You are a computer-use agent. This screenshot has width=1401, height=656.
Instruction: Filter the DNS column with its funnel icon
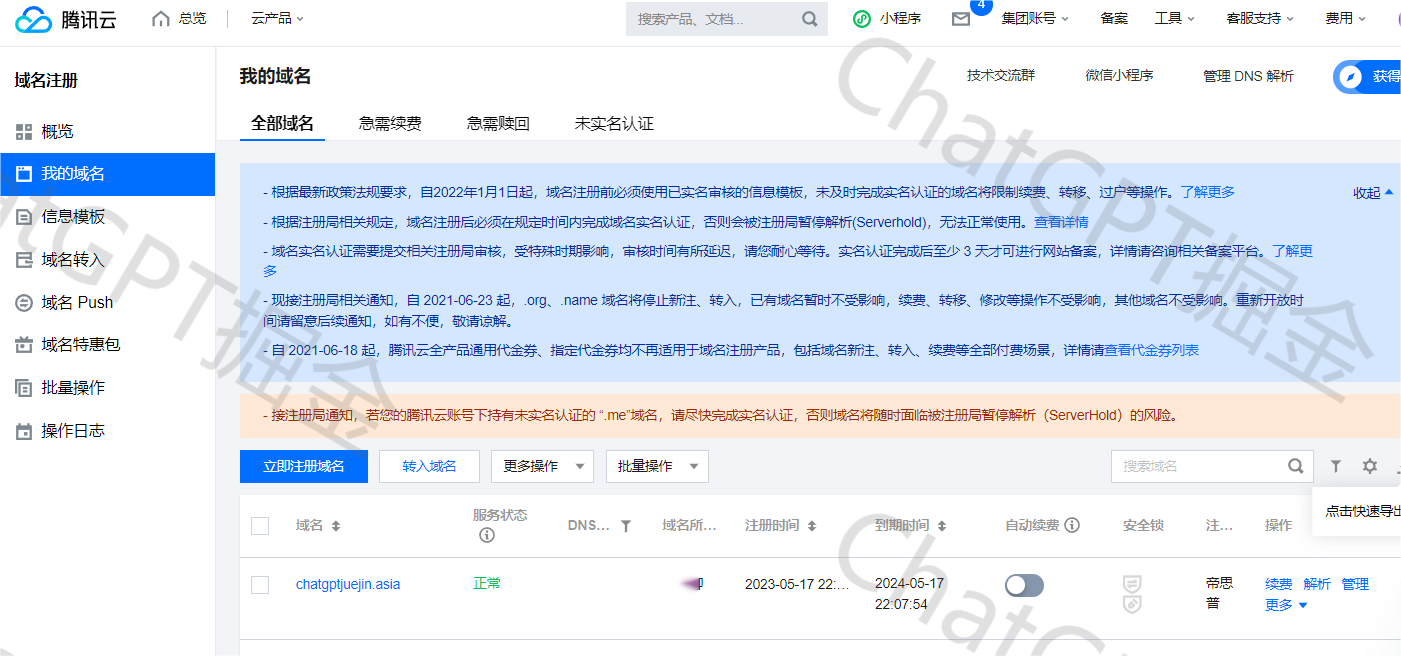626,526
